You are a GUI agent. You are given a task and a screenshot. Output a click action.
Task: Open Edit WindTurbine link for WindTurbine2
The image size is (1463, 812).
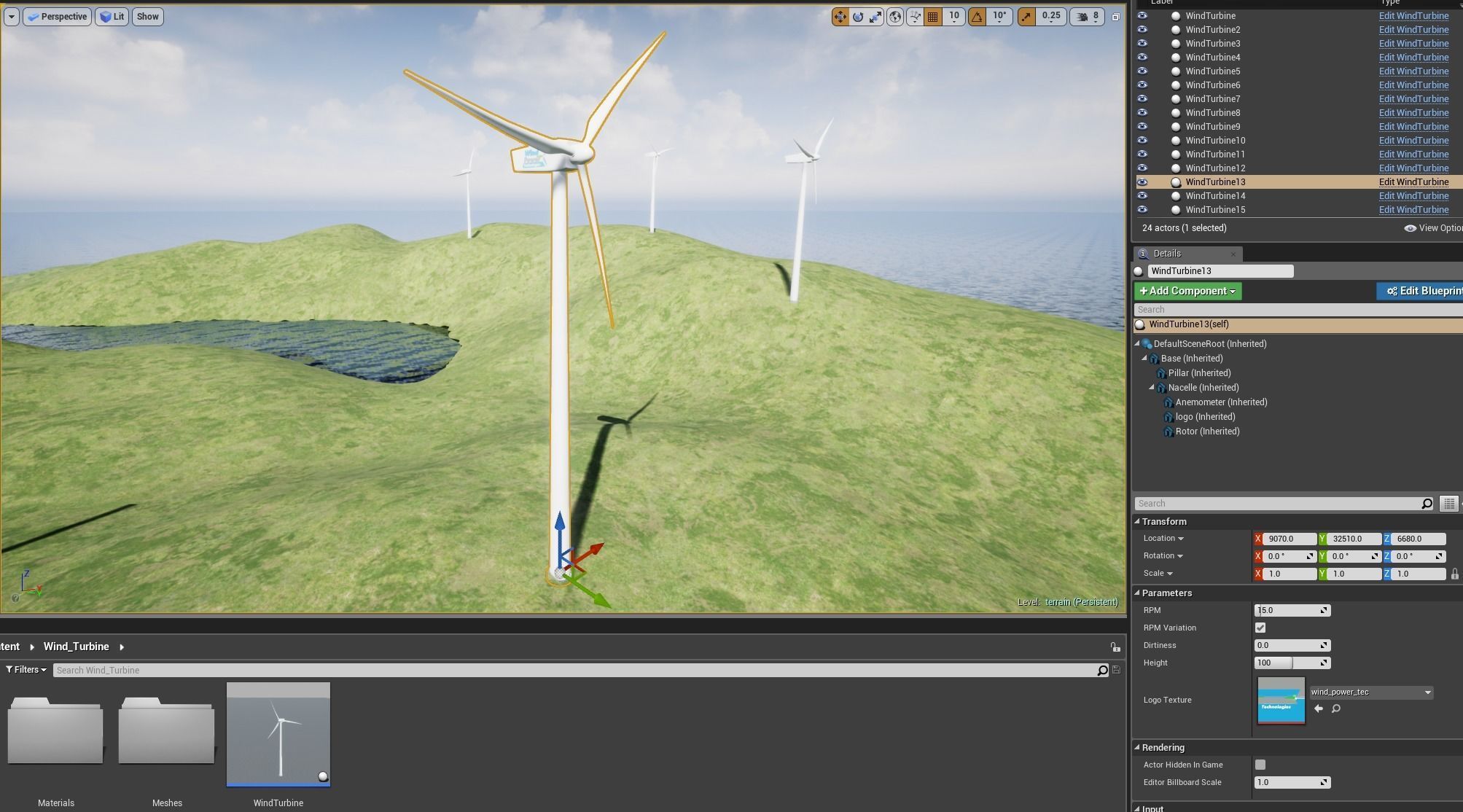click(x=1413, y=30)
